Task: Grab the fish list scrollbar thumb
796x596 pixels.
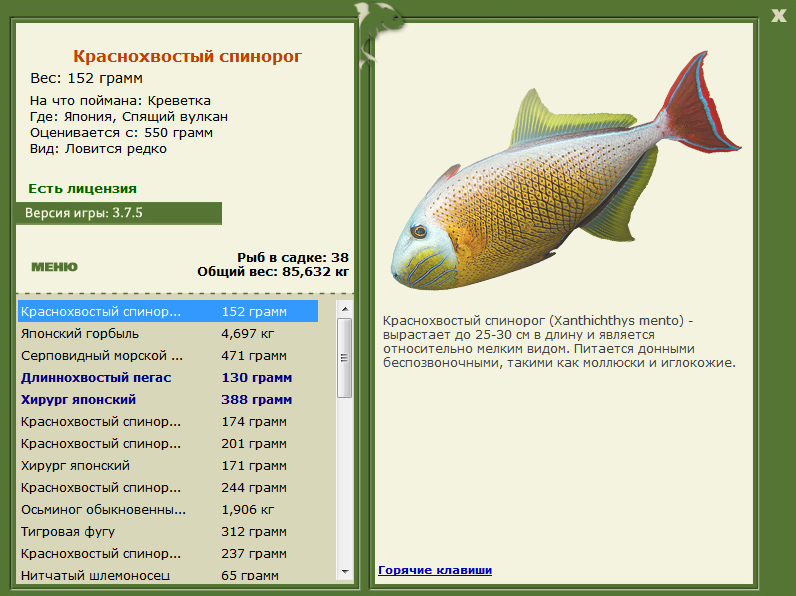Action: click(x=345, y=358)
